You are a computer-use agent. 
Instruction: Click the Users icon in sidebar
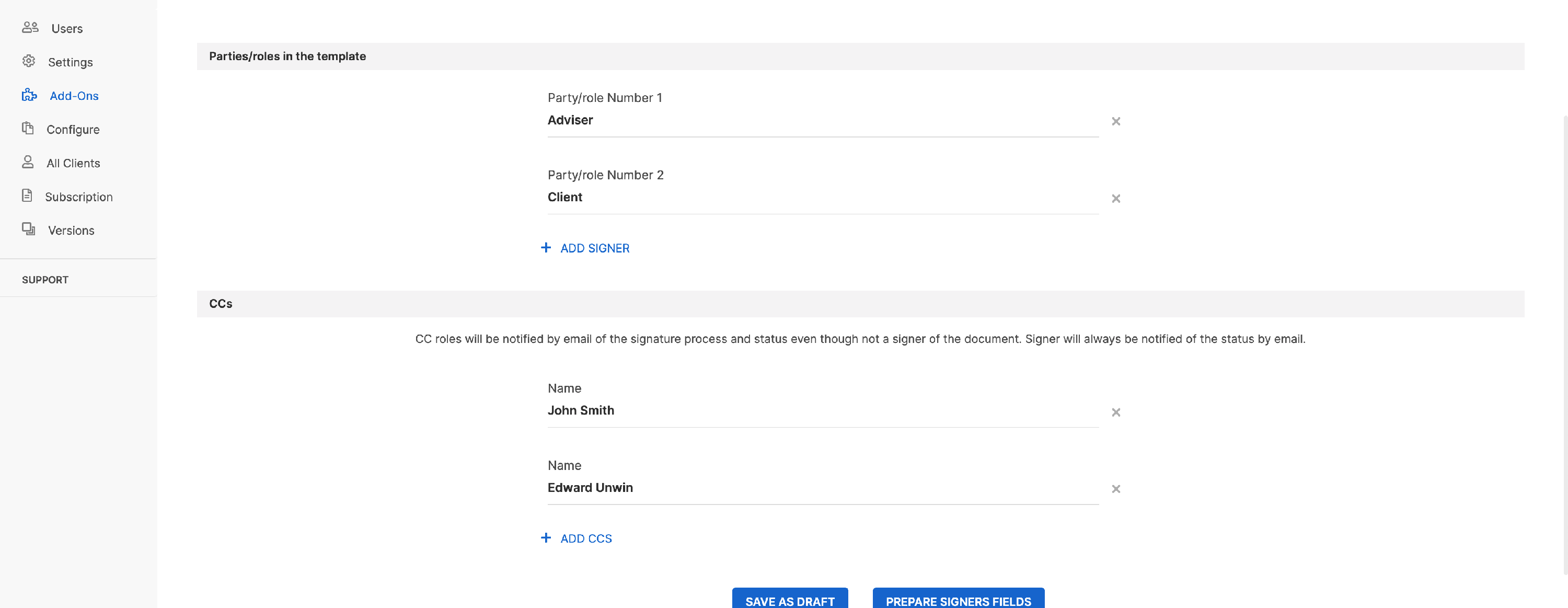point(30,27)
